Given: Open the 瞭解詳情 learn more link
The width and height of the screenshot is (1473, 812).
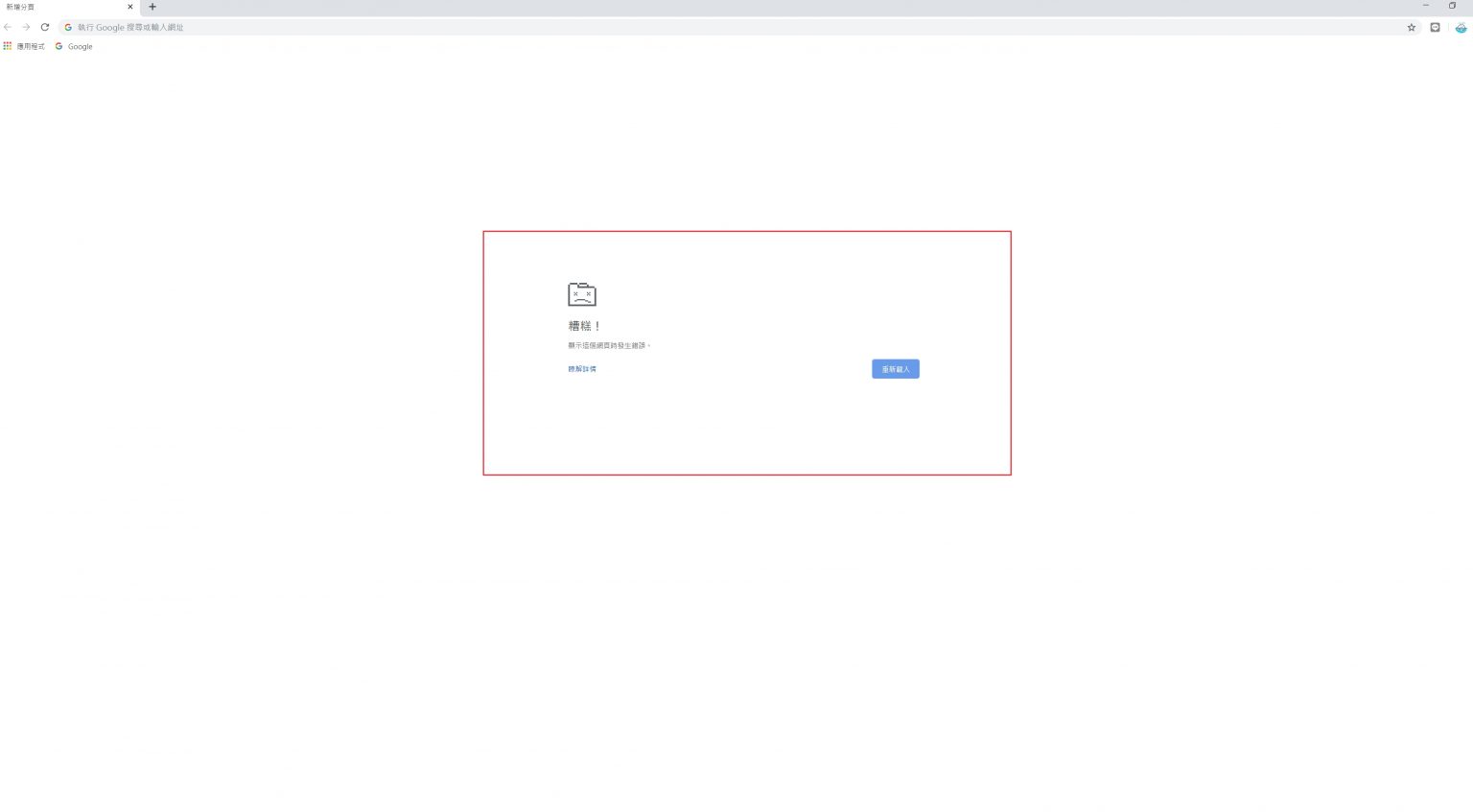Looking at the screenshot, I should 581,369.
